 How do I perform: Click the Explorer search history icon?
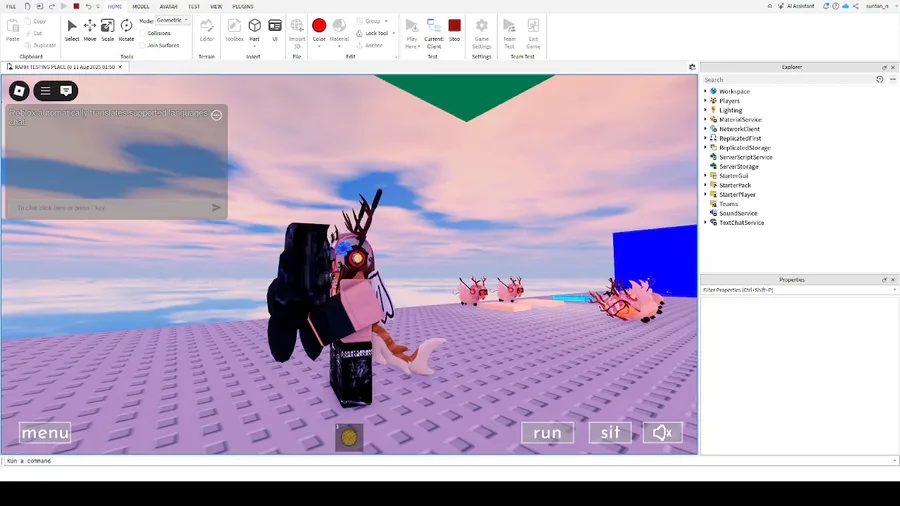point(879,80)
